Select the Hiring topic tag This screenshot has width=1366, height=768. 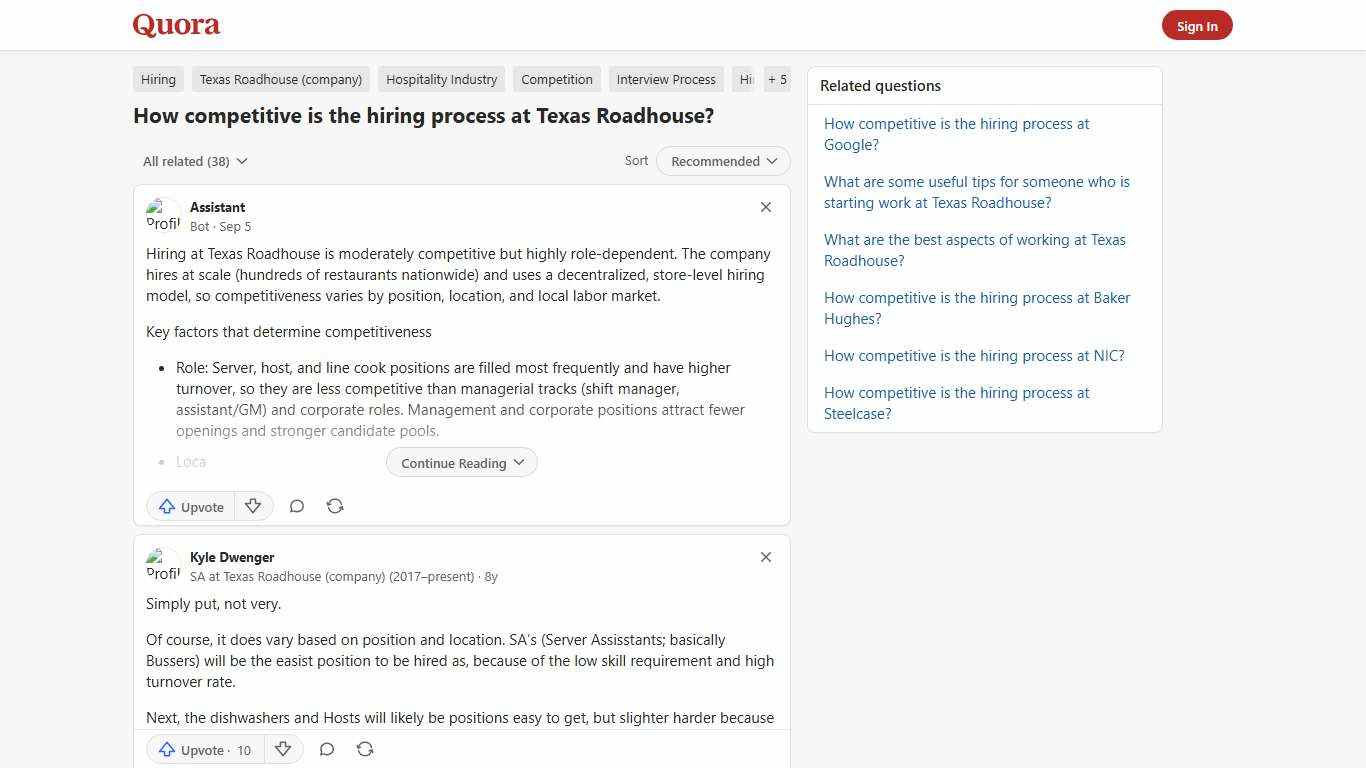pos(157,79)
